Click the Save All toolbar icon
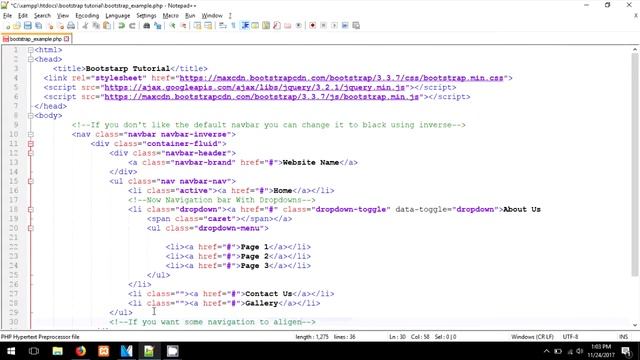 click(38, 26)
